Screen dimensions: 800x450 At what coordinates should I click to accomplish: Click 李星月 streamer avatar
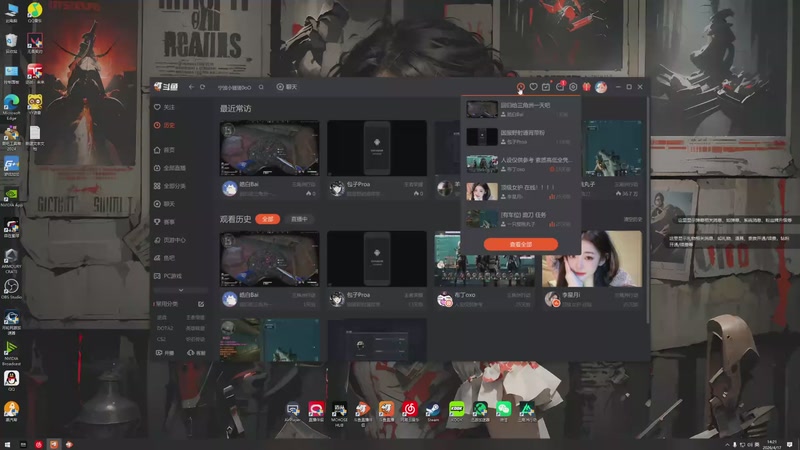[x=552, y=299]
